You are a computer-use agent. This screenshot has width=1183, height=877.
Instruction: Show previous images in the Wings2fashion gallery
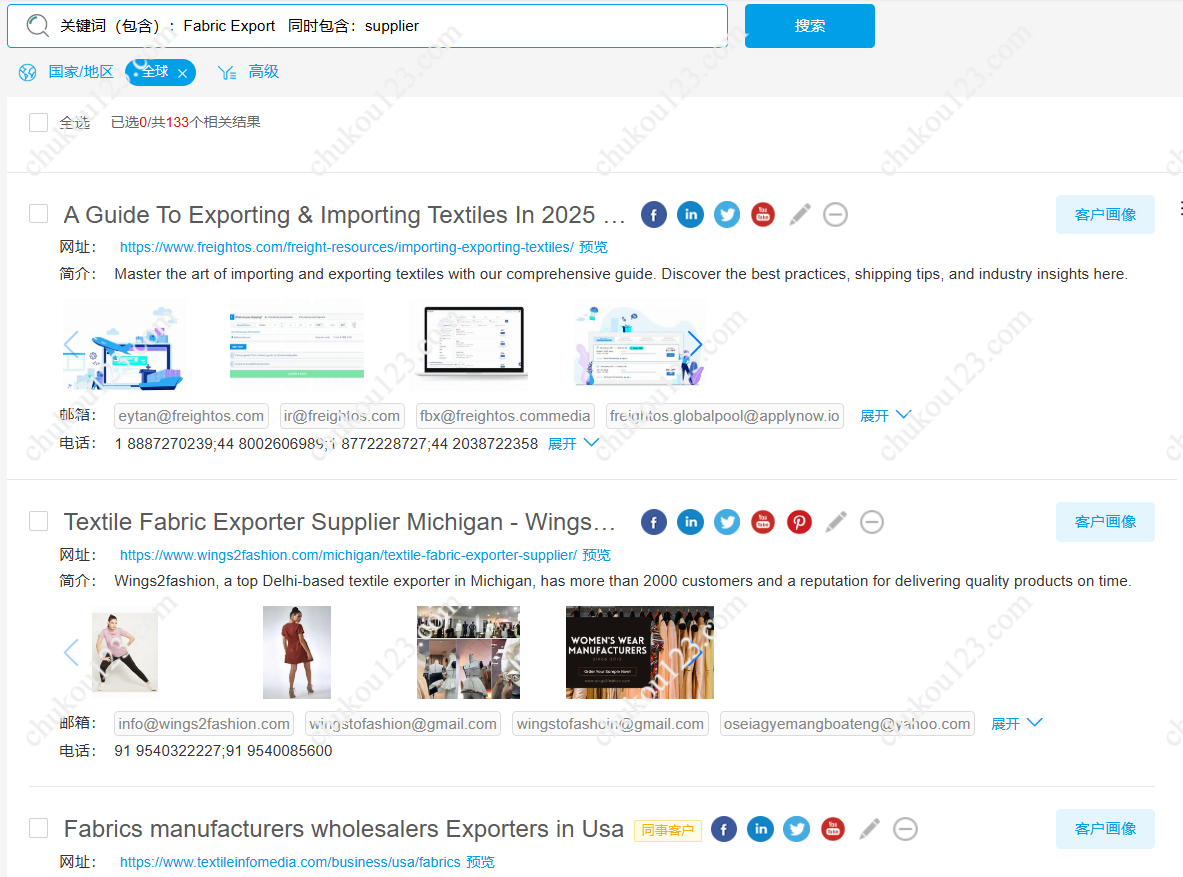[x=72, y=652]
